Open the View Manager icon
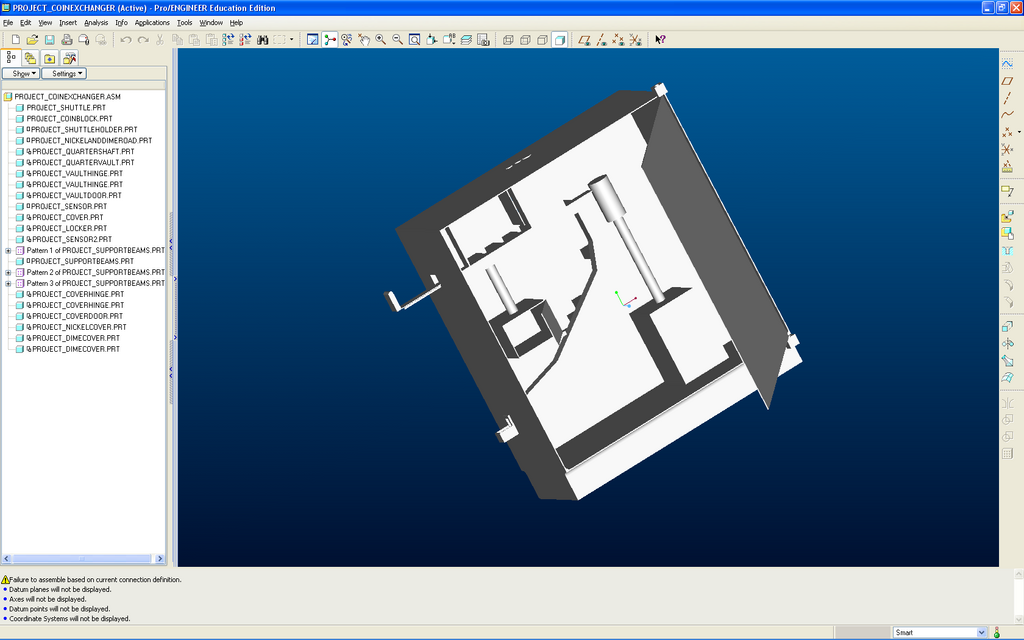 [483, 40]
